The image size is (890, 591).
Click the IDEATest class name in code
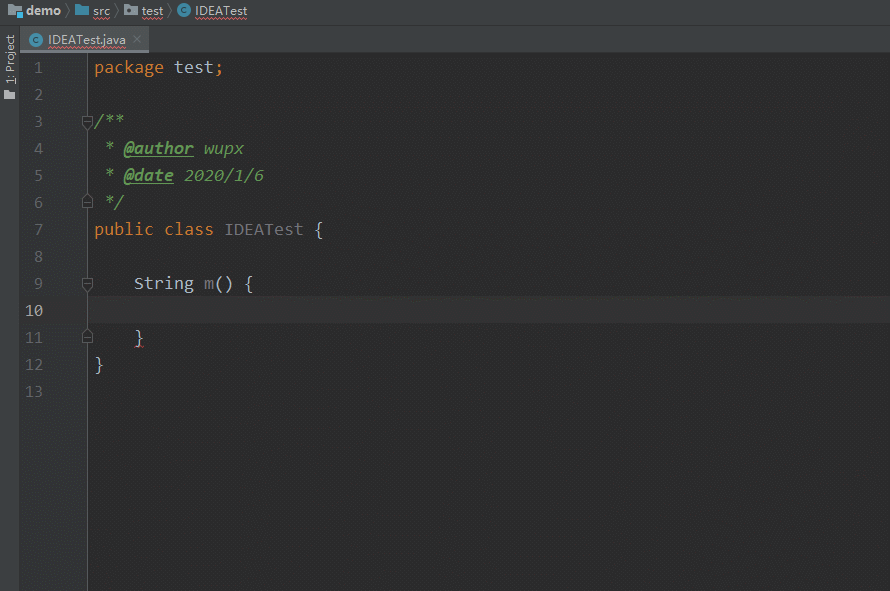pos(264,229)
